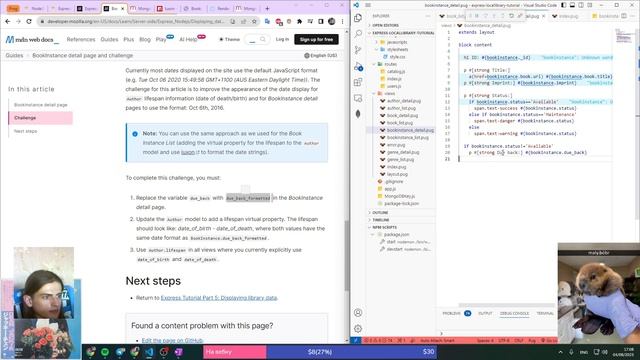Screen dimensions: 640x360
Task: Click the MDN search magnifier icon
Action: click(x=262, y=39)
